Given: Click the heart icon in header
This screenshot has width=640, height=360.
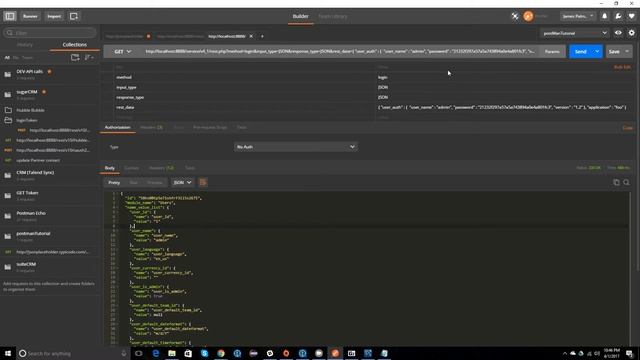Looking at the screenshot, I should click(x=631, y=16).
